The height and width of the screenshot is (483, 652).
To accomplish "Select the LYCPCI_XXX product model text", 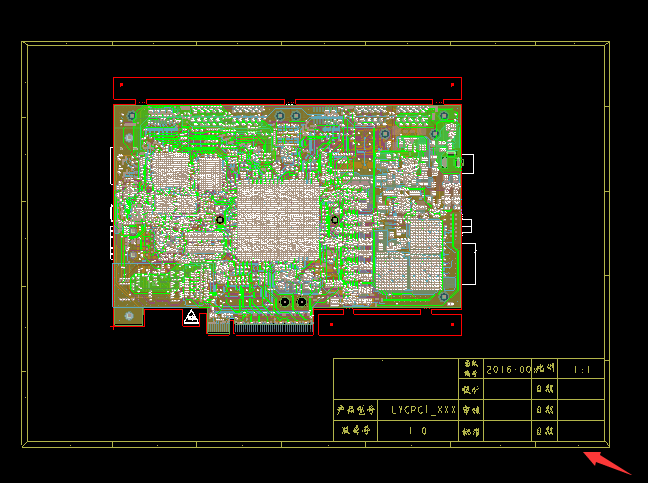I will point(424,410).
